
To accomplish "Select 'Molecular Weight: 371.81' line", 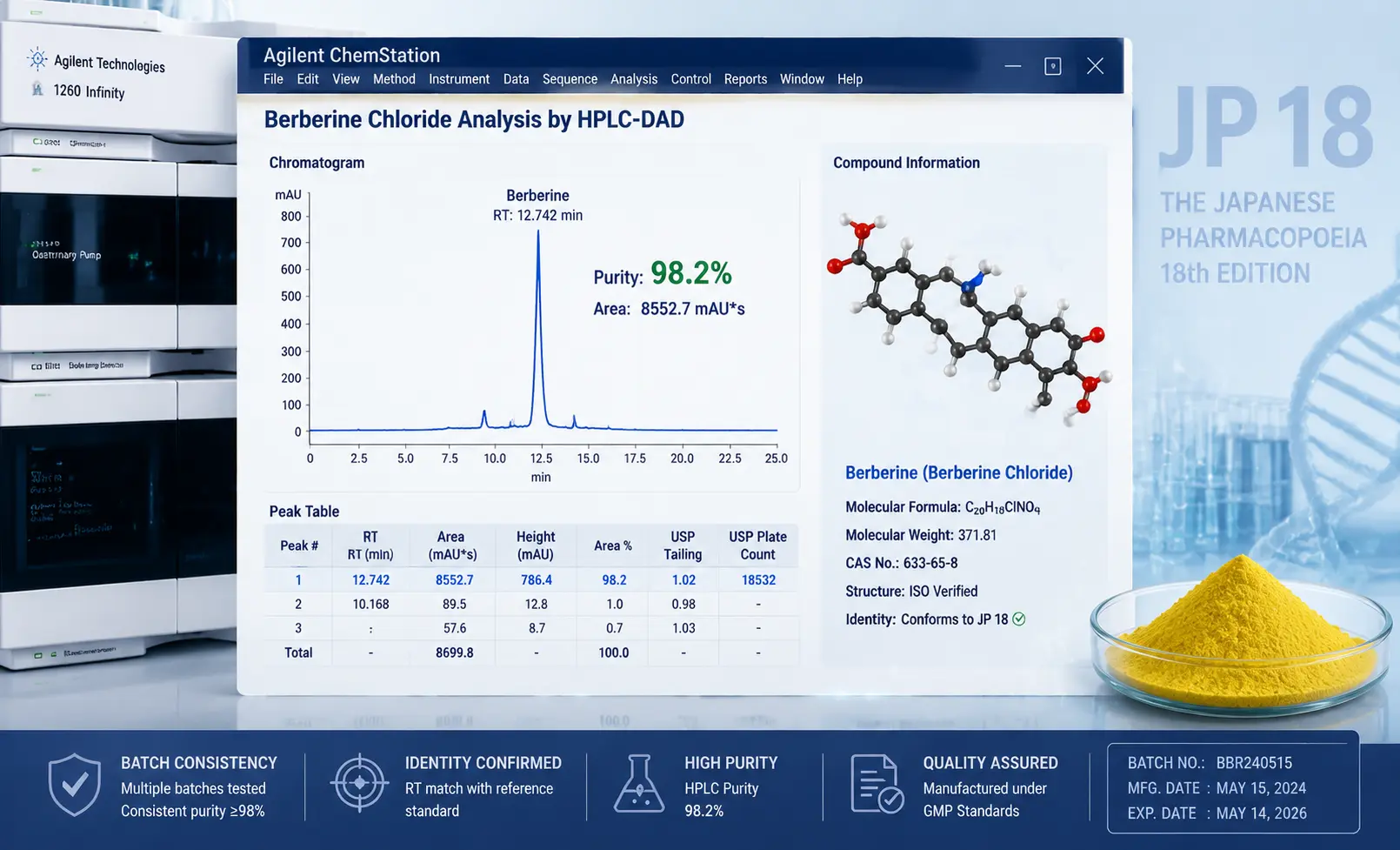I will point(921,535).
